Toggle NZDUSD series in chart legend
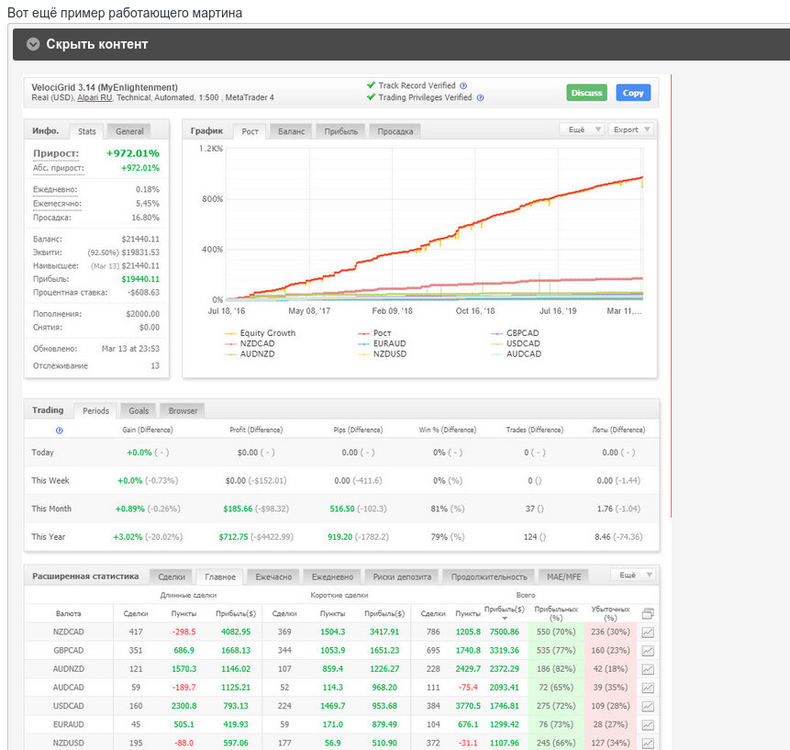The image size is (790, 750). click(382, 354)
